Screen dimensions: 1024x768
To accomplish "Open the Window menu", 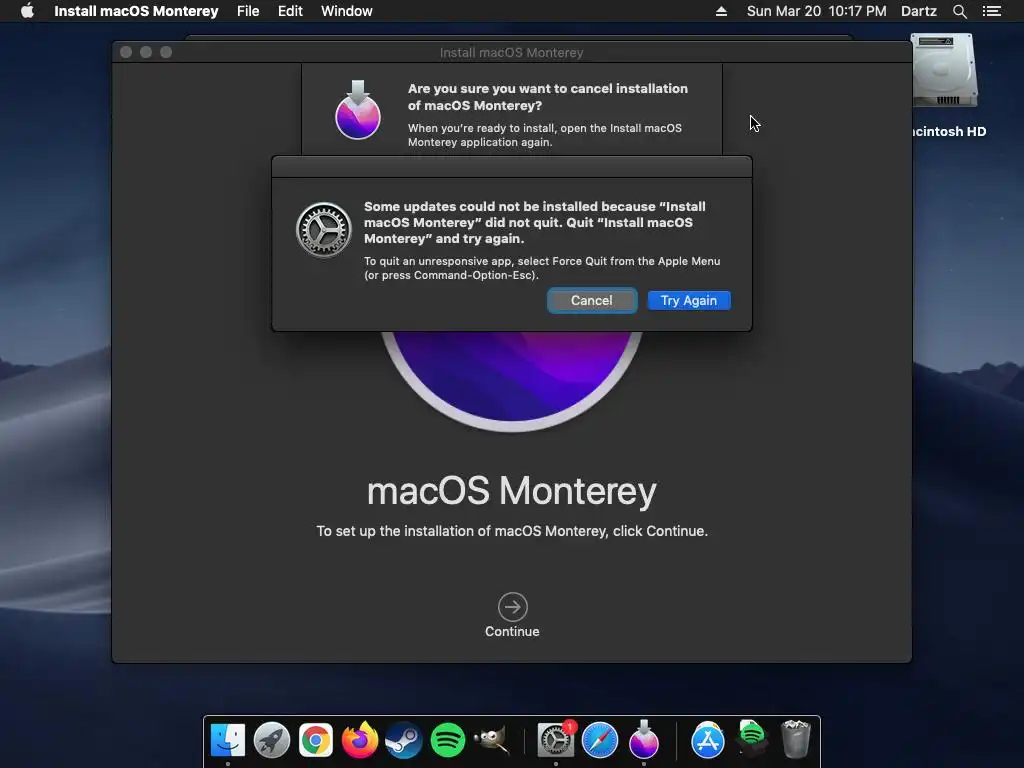I will [x=347, y=11].
